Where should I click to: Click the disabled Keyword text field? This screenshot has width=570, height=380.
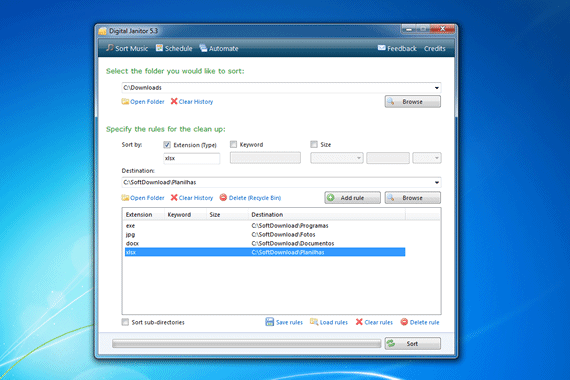[x=265, y=158]
